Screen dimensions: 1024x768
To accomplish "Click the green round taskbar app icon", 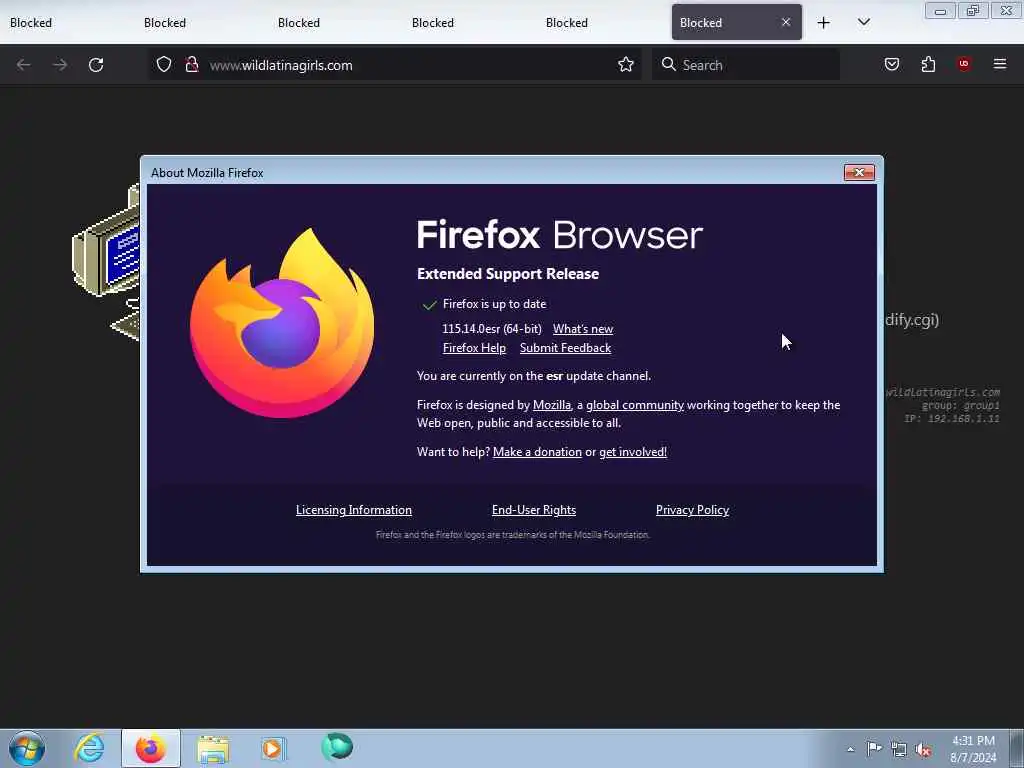I will [337, 746].
